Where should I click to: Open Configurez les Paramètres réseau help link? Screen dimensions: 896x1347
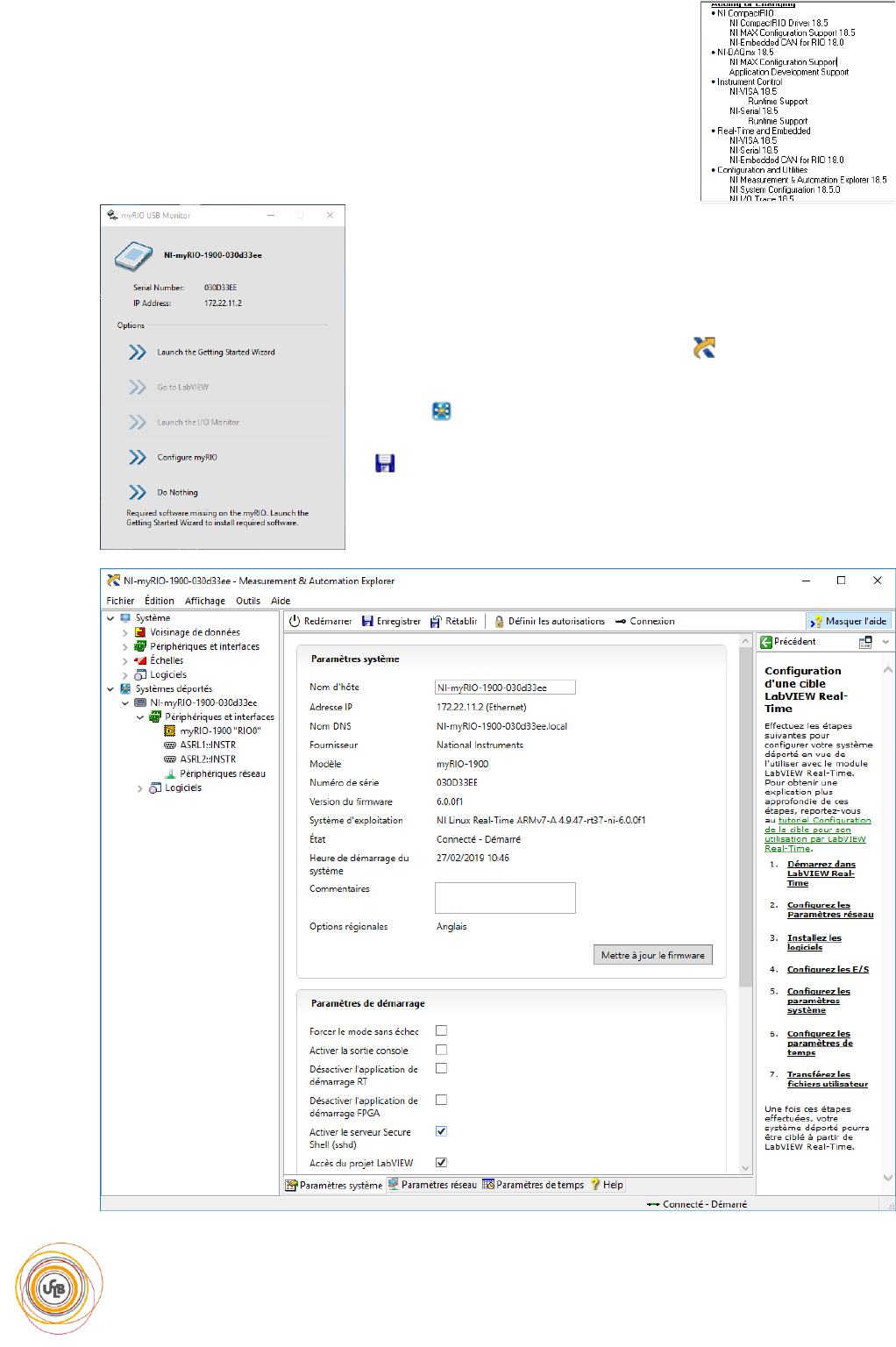pyautogui.click(x=830, y=909)
